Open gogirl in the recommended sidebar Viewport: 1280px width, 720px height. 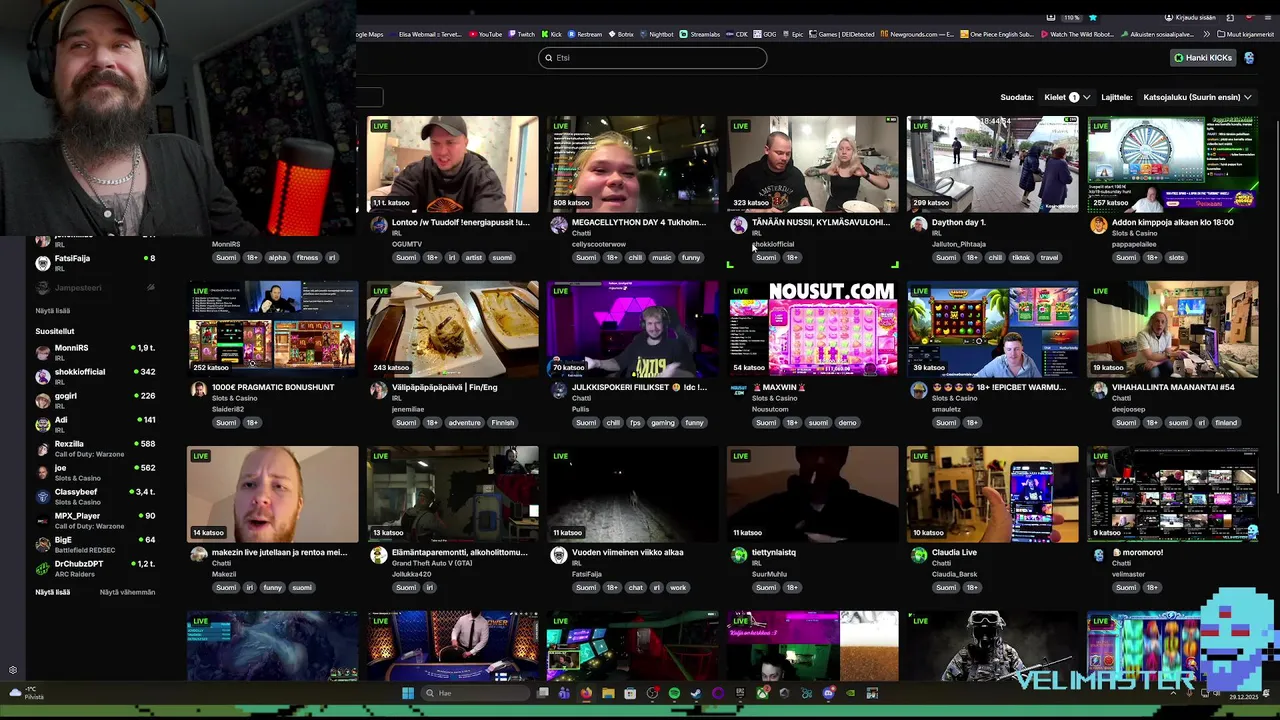pyautogui.click(x=95, y=400)
